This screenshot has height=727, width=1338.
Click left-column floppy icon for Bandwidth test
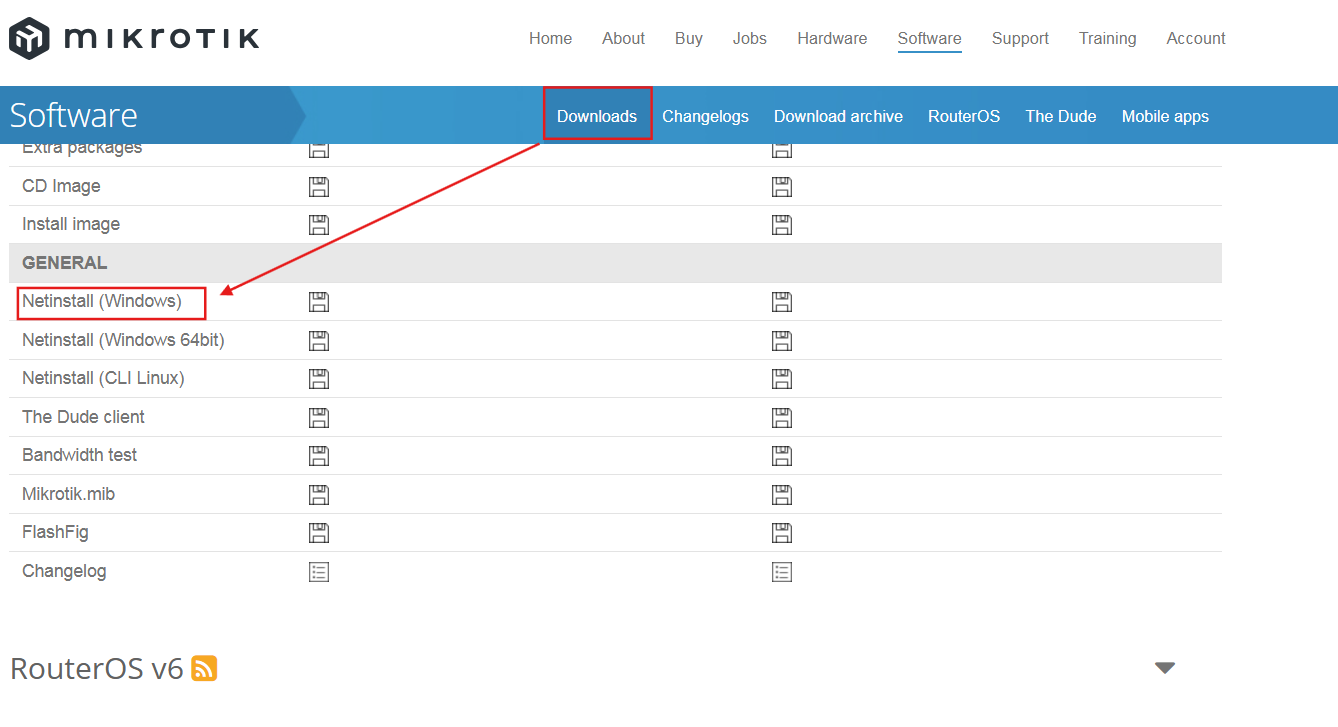pyautogui.click(x=319, y=456)
